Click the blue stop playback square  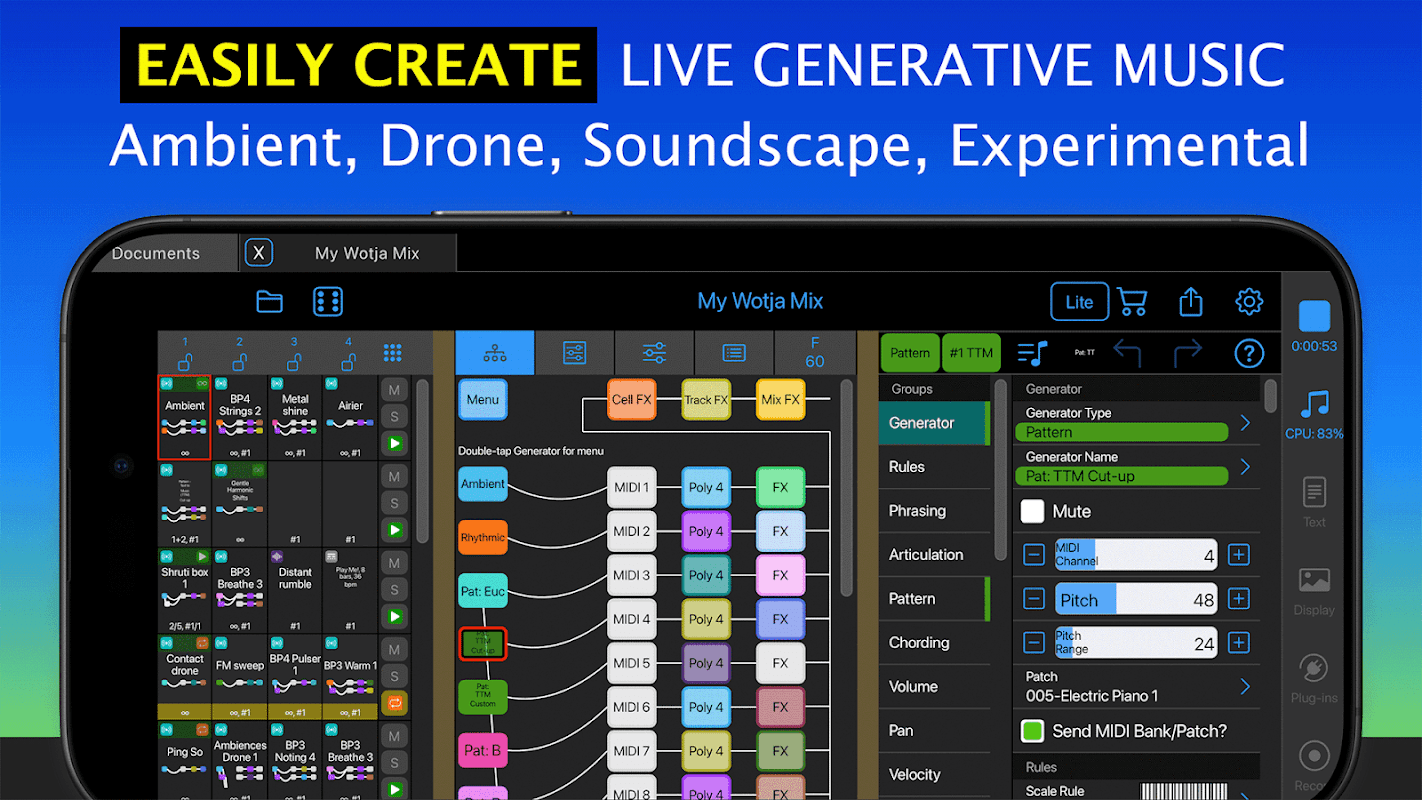1314,316
